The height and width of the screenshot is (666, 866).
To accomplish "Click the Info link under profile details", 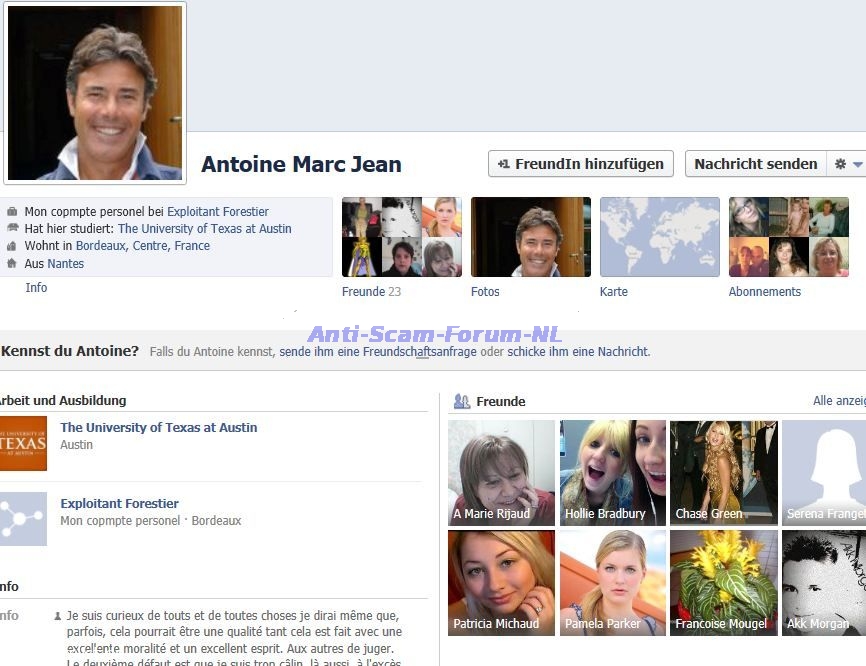I will click(x=36, y=288).
